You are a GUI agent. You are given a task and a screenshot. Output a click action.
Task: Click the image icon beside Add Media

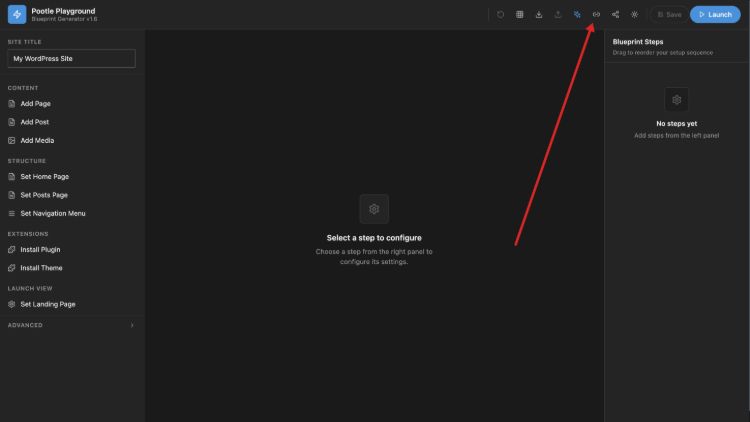pos(11,140)
